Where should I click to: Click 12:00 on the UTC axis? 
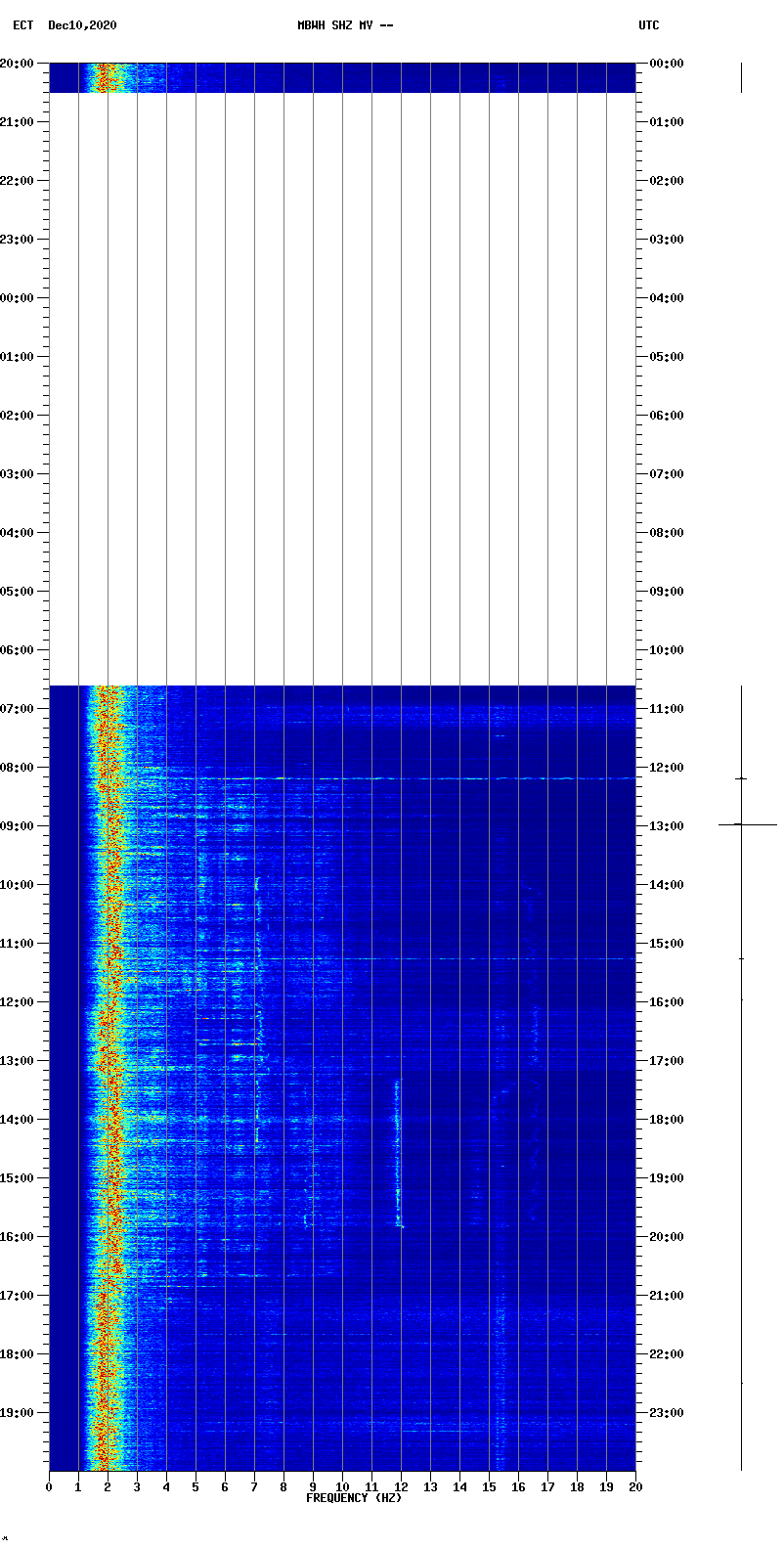pos(666,768)
